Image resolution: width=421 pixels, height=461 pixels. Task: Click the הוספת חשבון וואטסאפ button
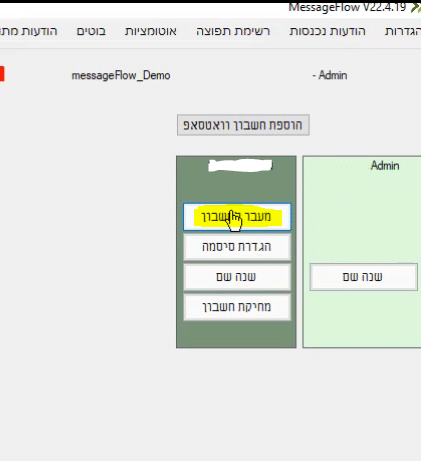click(243, 125)
